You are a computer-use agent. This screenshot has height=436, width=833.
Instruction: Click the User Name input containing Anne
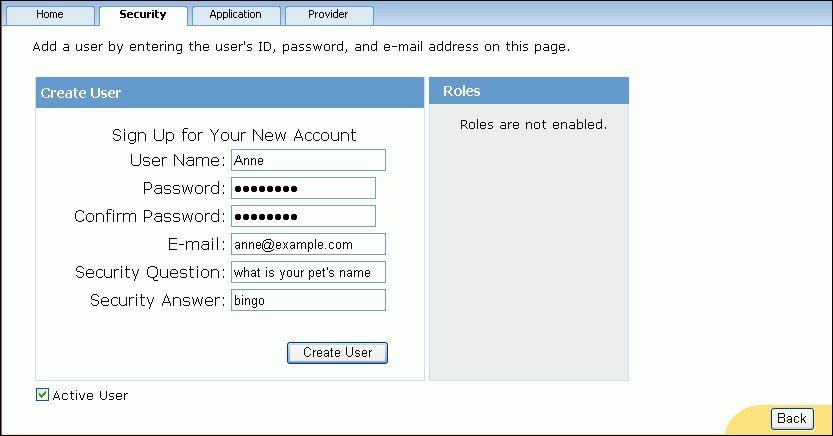(x=308, y=160)
